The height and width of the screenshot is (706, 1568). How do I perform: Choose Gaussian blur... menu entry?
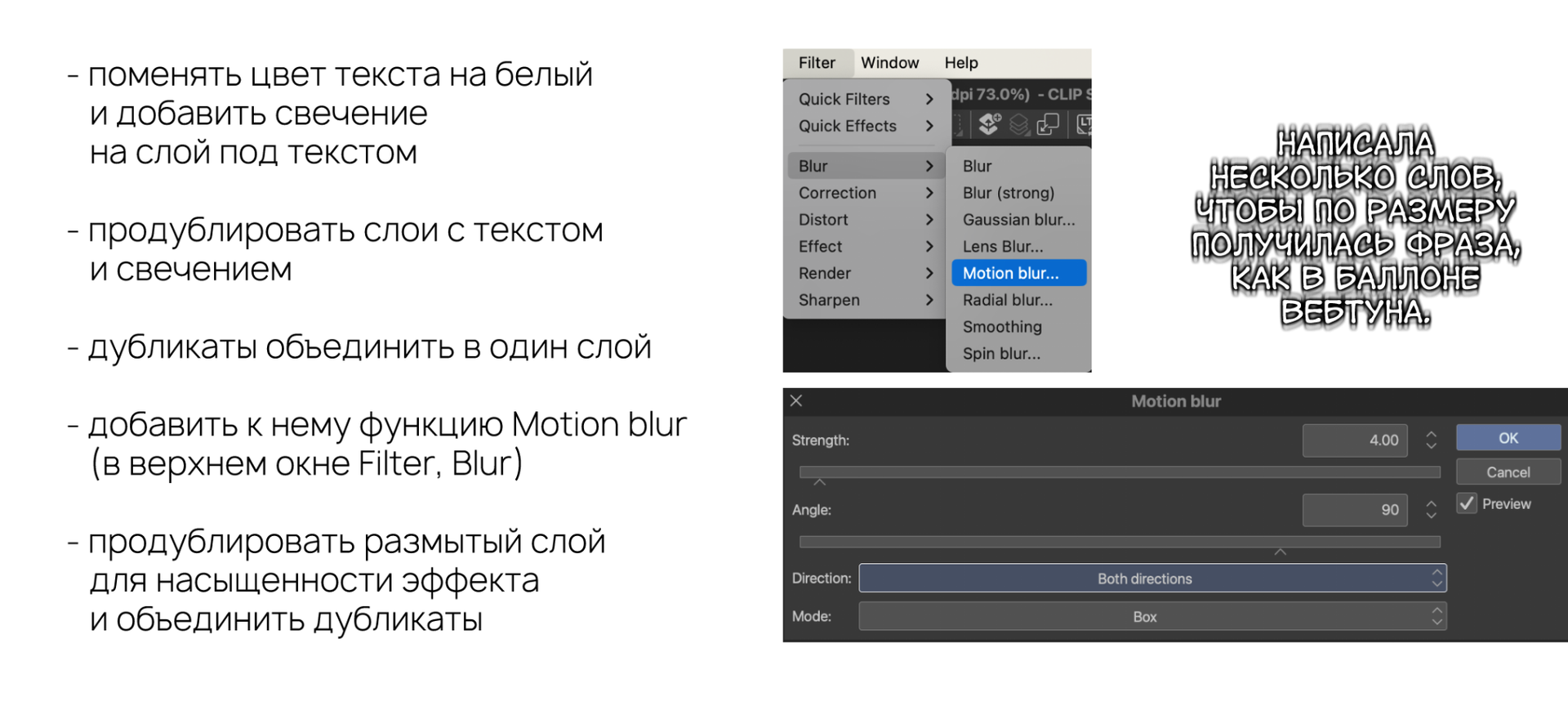pos(1018,220)
